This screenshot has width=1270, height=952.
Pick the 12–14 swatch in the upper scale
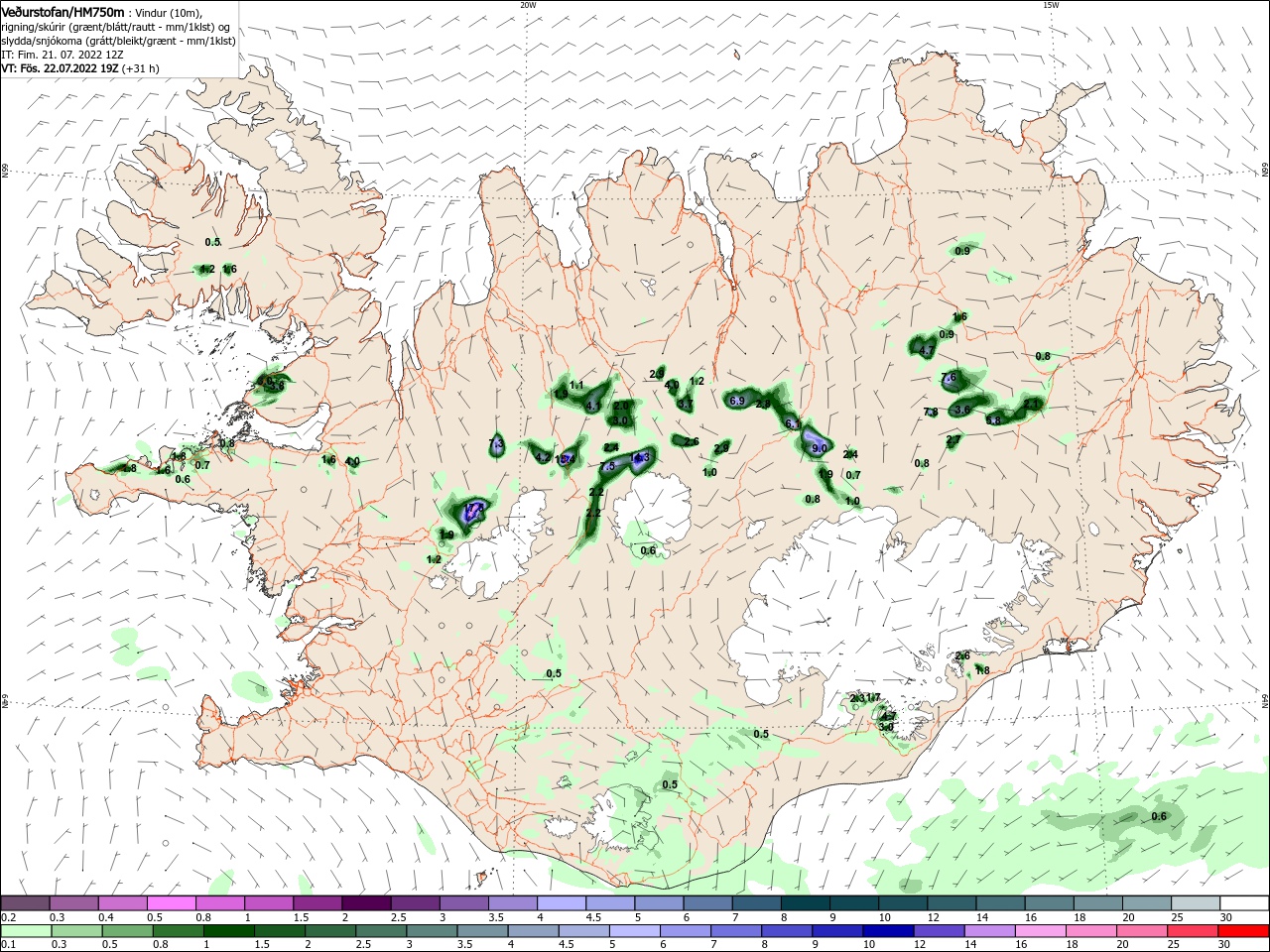(x=952, y=903)
